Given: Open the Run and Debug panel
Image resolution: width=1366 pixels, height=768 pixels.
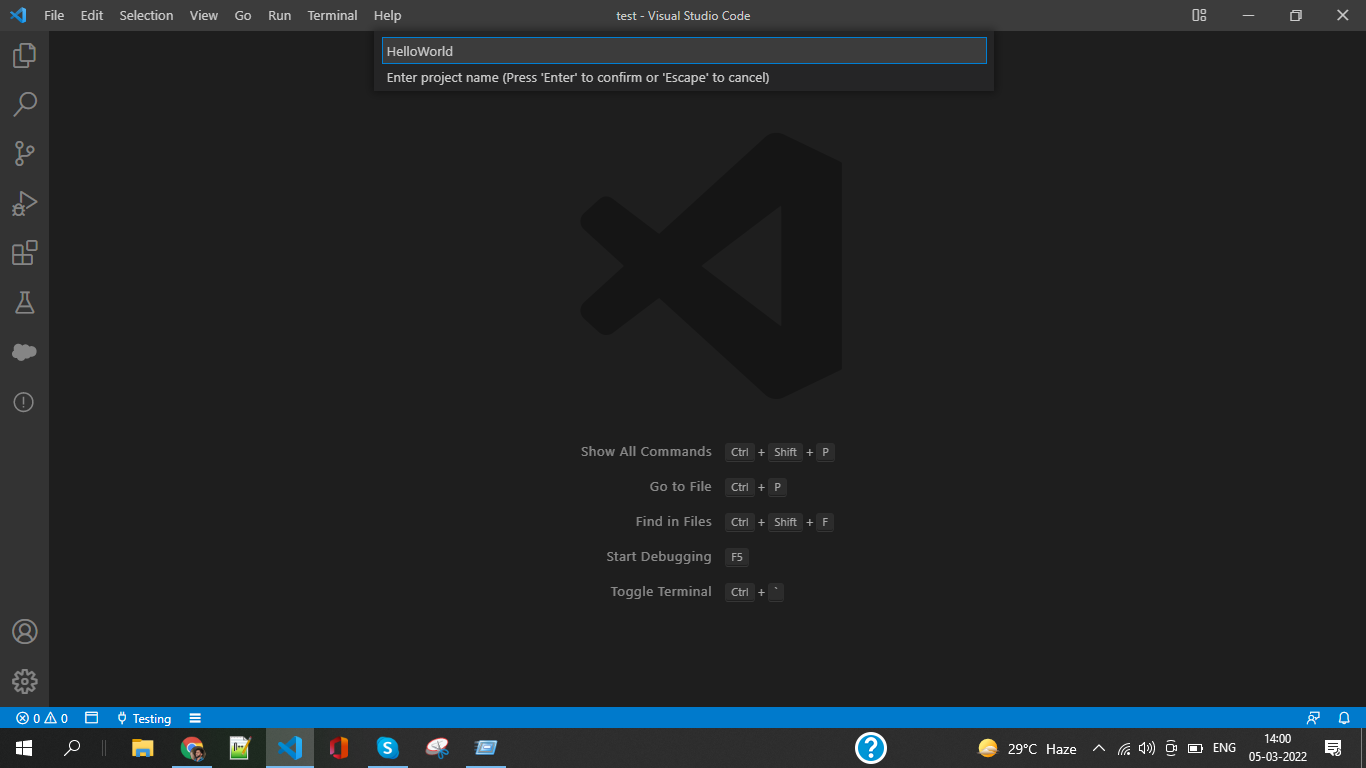Looking at the screenshot, I should pyautogui.click(x=24, y=203).
